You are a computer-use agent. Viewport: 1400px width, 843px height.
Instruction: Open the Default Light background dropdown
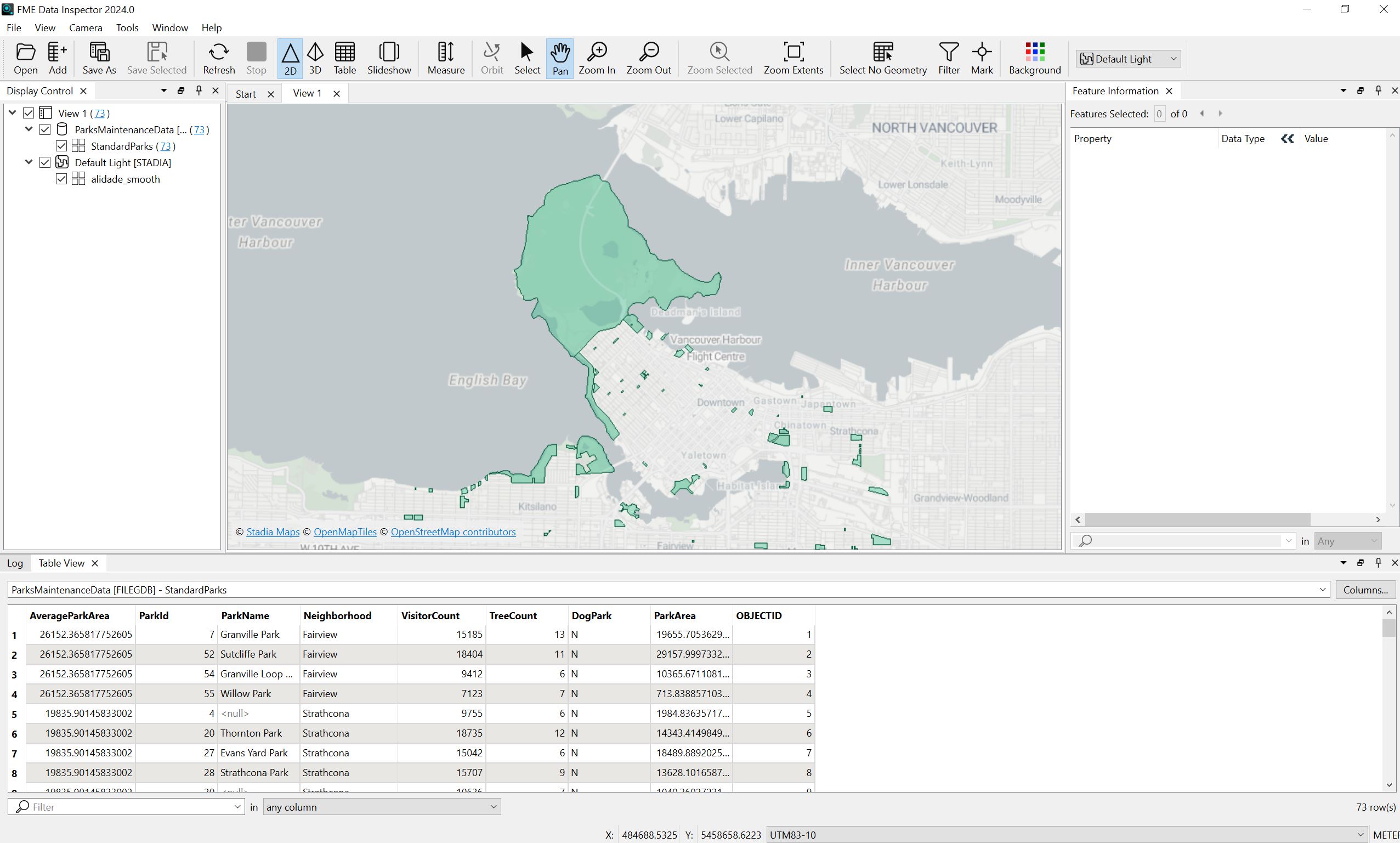[1127, 59]
